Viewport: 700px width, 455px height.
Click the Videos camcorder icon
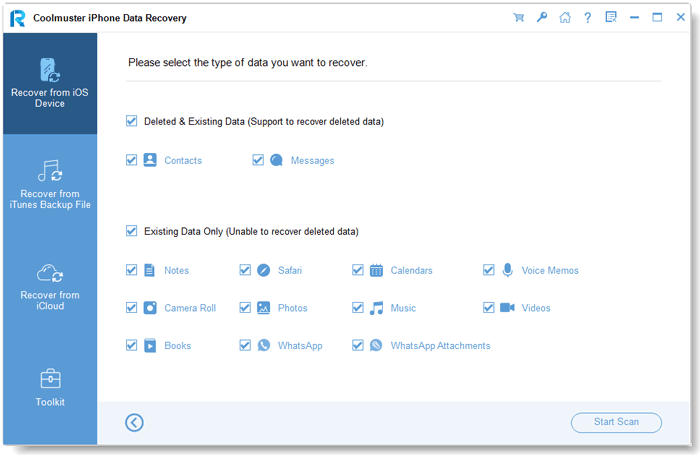coord(507,308)
